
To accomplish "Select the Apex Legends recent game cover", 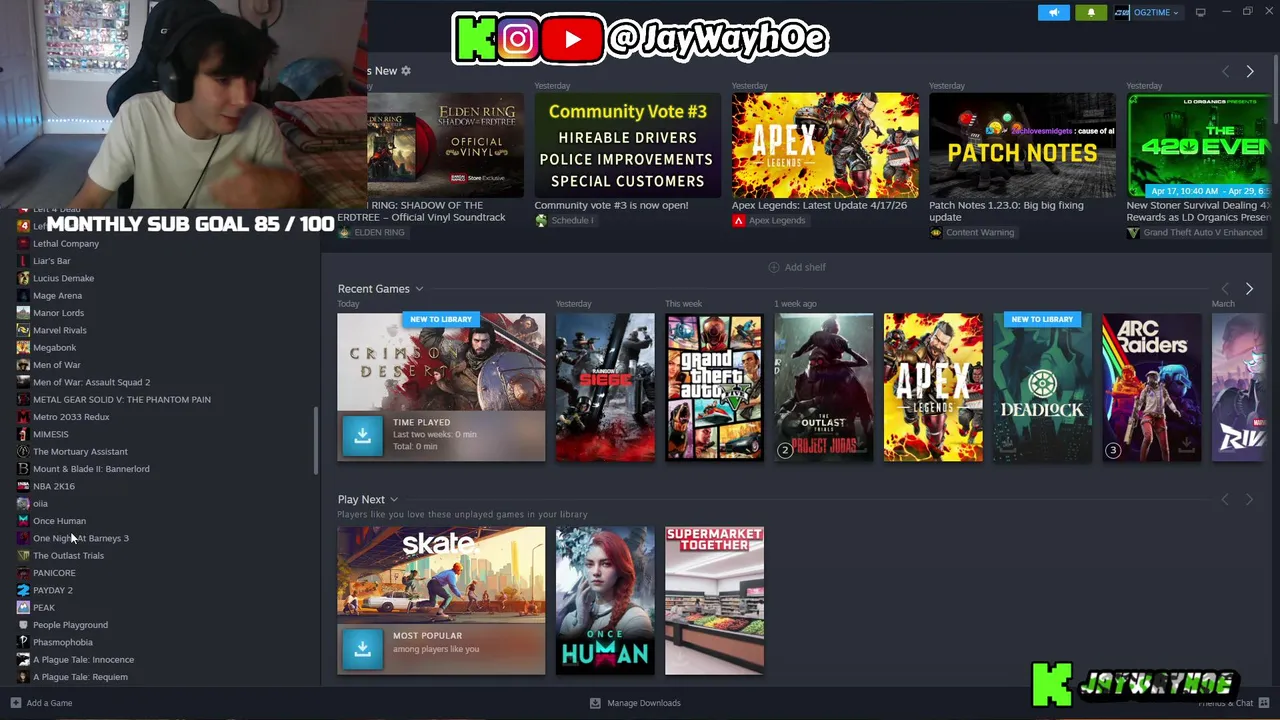I will [x=933, y=387].
